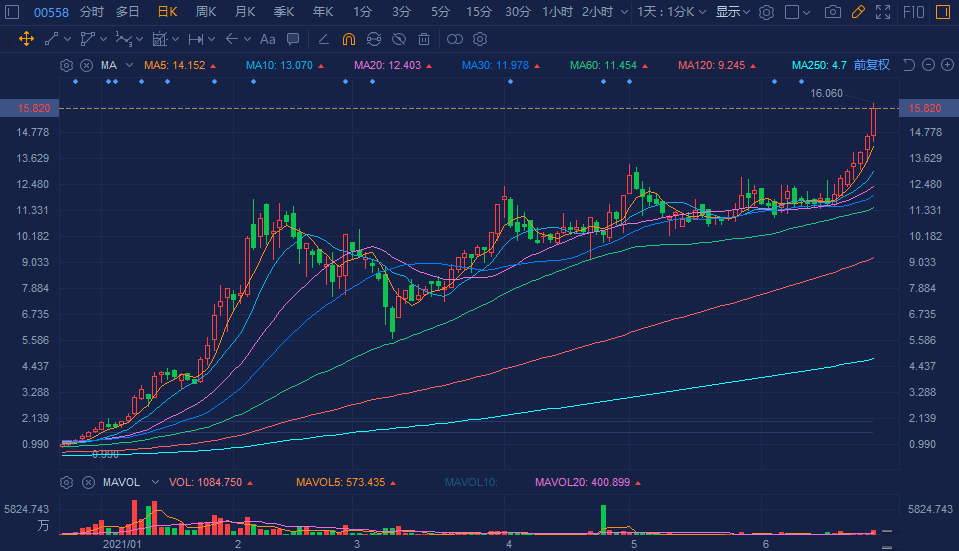Click the MA20: 12.403 value
Image resolution: width=959 pixels, height=551 pixels.
[x=388, y=65]
